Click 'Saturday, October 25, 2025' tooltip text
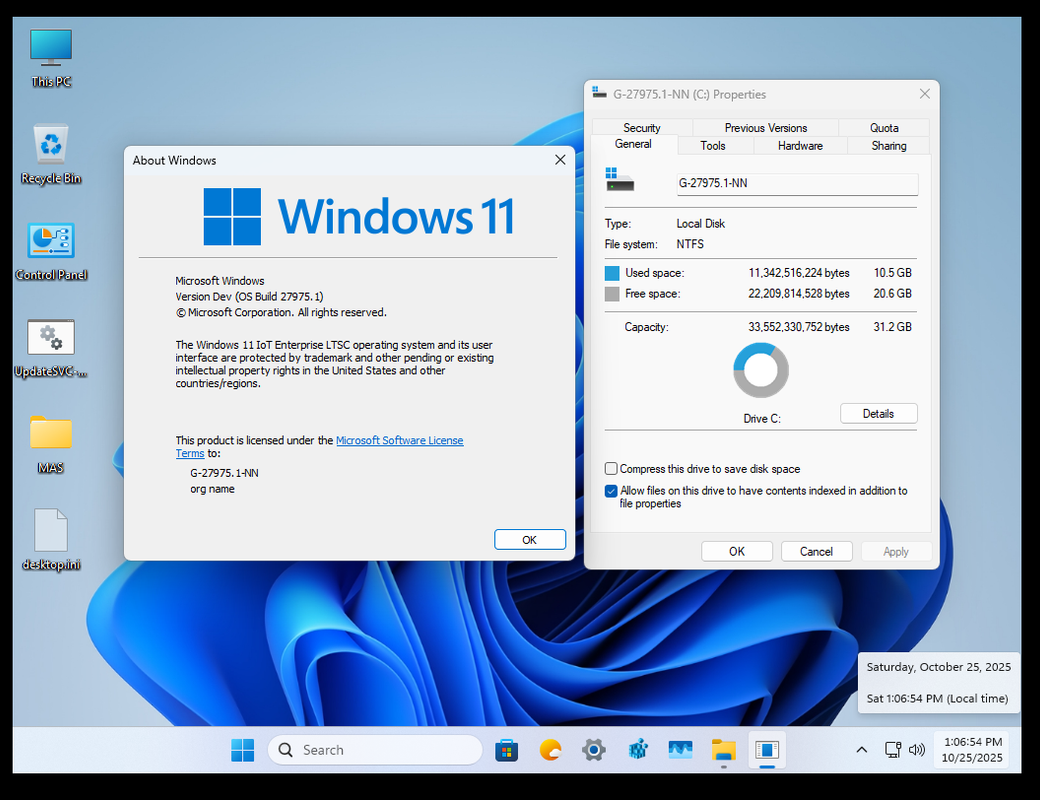1040x800 pixels. pos(939,667)
